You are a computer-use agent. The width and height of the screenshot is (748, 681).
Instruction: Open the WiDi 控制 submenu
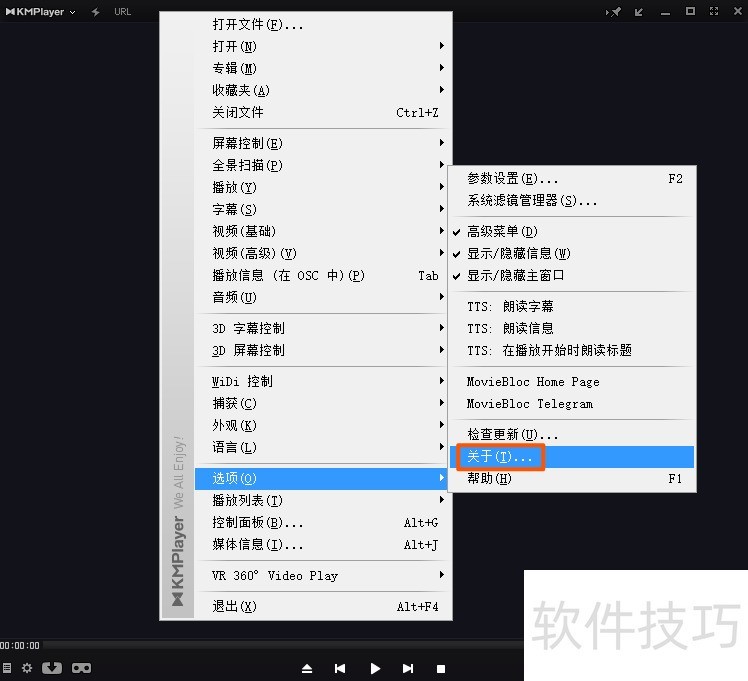323,381
